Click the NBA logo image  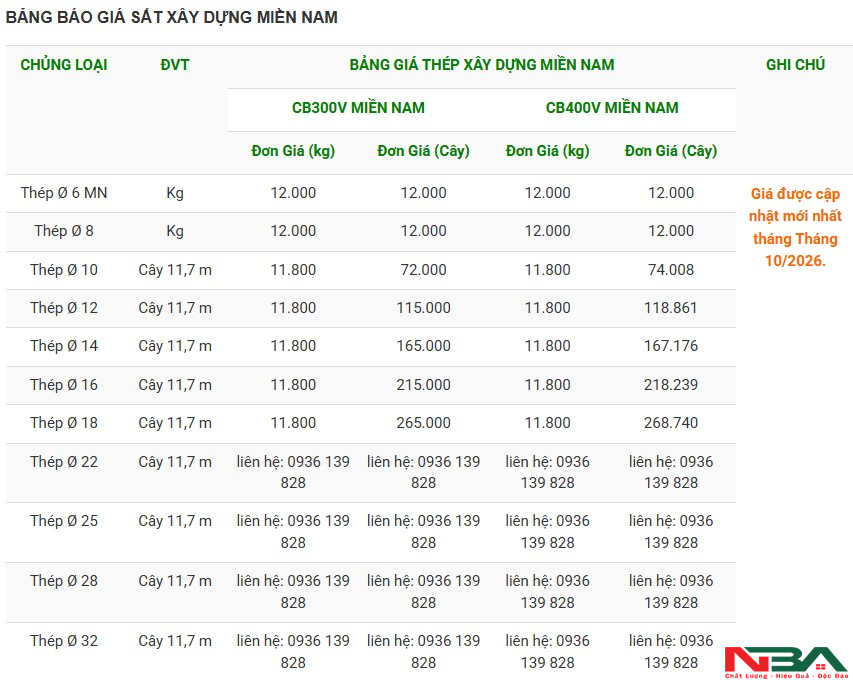786,662
